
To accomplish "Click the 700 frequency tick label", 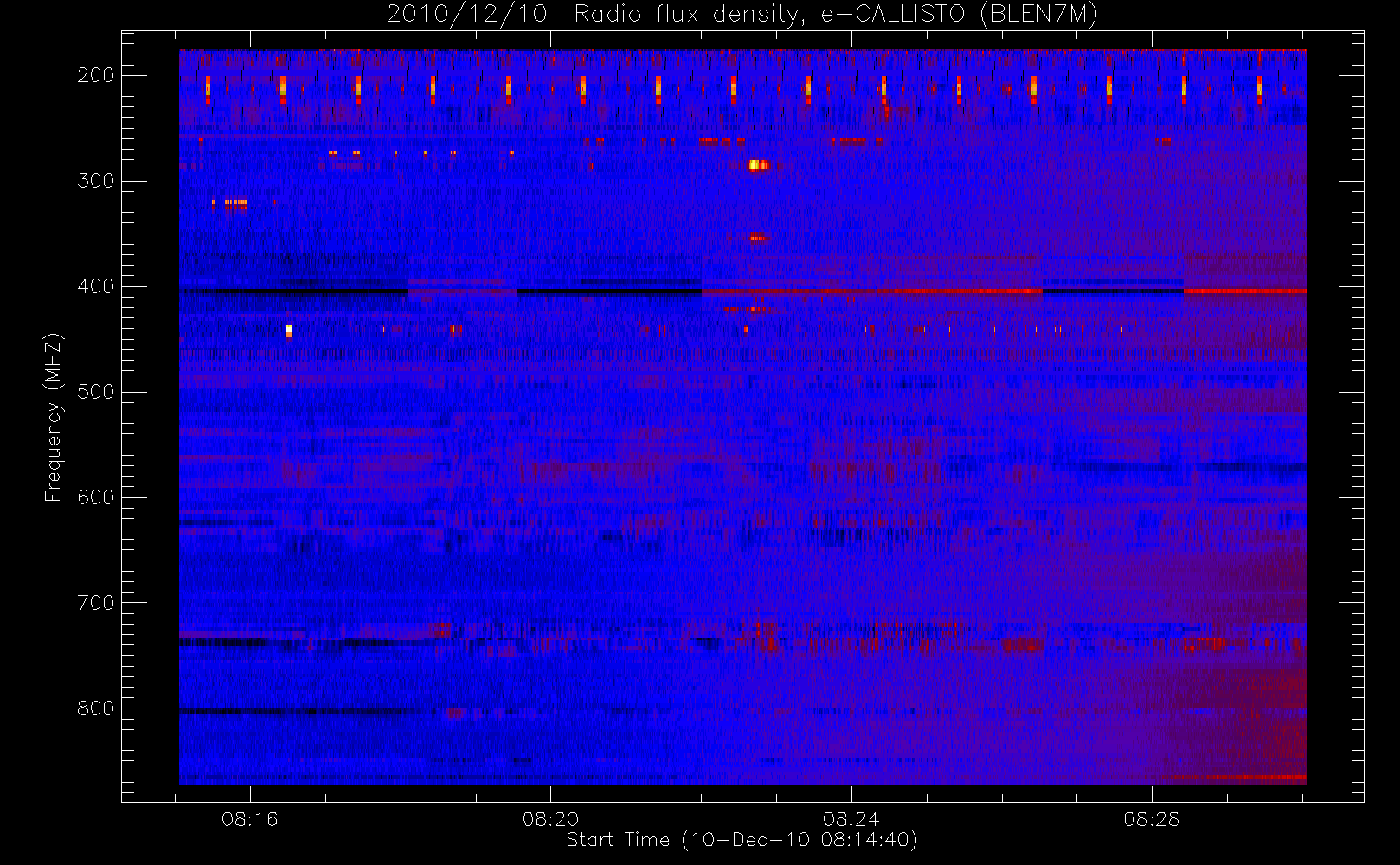I will click(96, 603).
